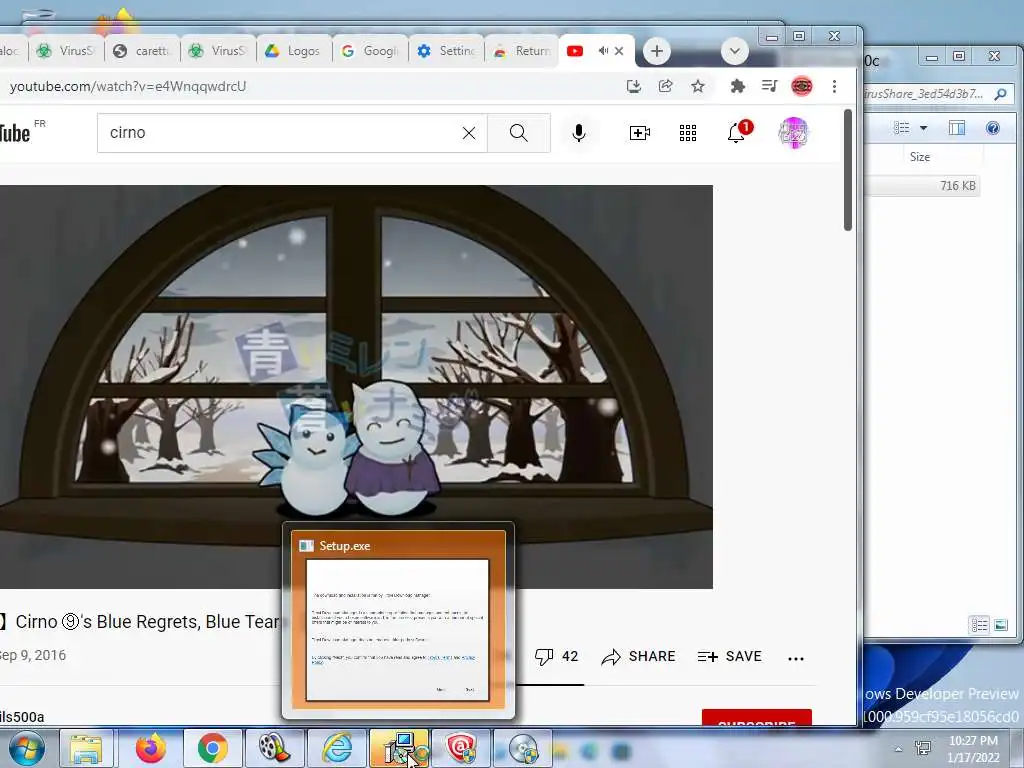Open the YouTube account avatar menu
This screenshot has width=1024, height=768.
coord(793,133)
